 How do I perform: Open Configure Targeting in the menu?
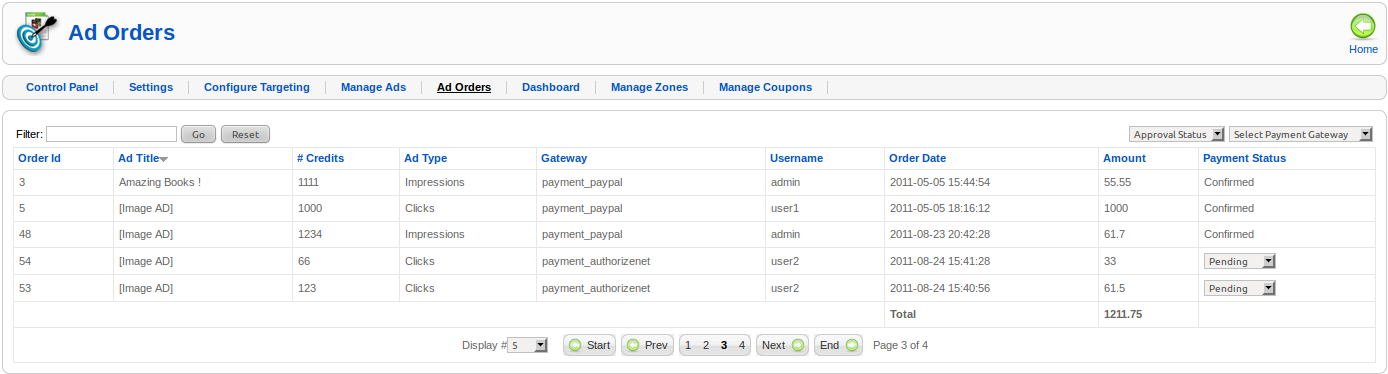257,87
